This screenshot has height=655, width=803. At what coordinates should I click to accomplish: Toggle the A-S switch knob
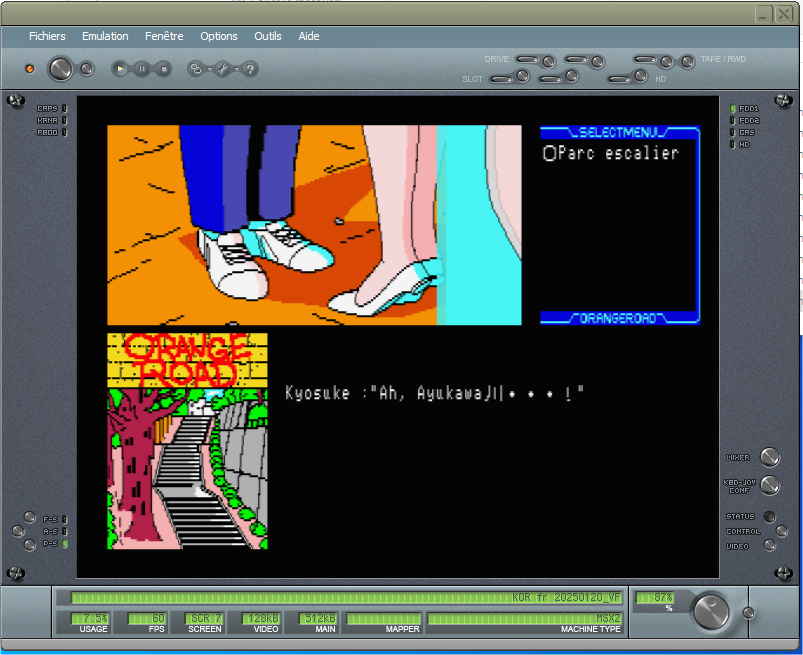[x=18, y=531]
